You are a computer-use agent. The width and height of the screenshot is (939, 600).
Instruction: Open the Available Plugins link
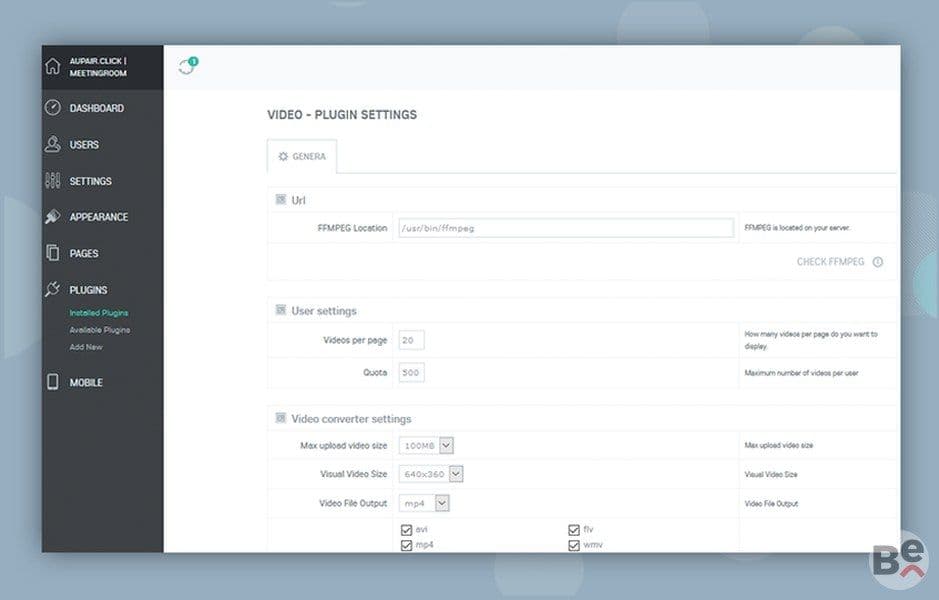pyautogui.click(x=99, y=330)
